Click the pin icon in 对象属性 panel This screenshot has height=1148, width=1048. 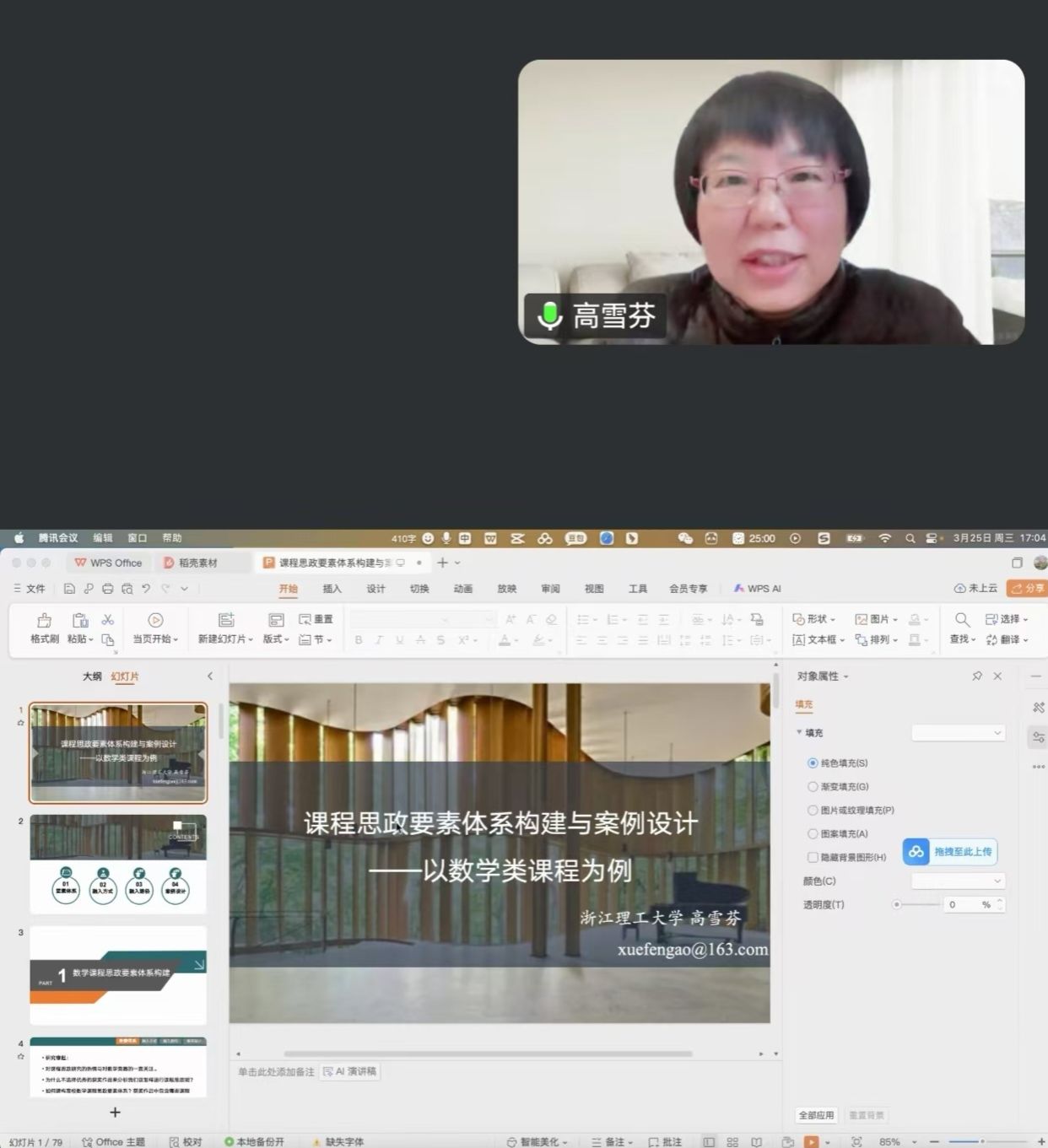click(x=977, y=676)
